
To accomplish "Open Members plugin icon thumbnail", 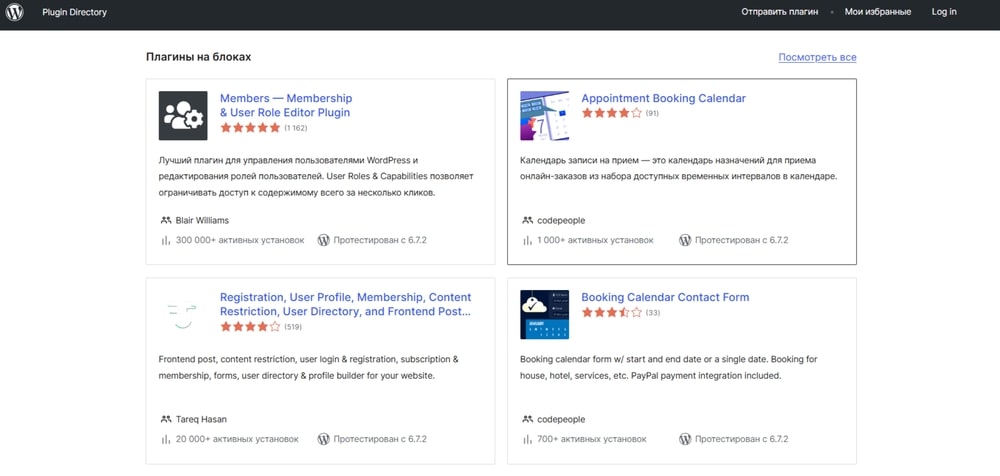I will (x=183, y=115).
